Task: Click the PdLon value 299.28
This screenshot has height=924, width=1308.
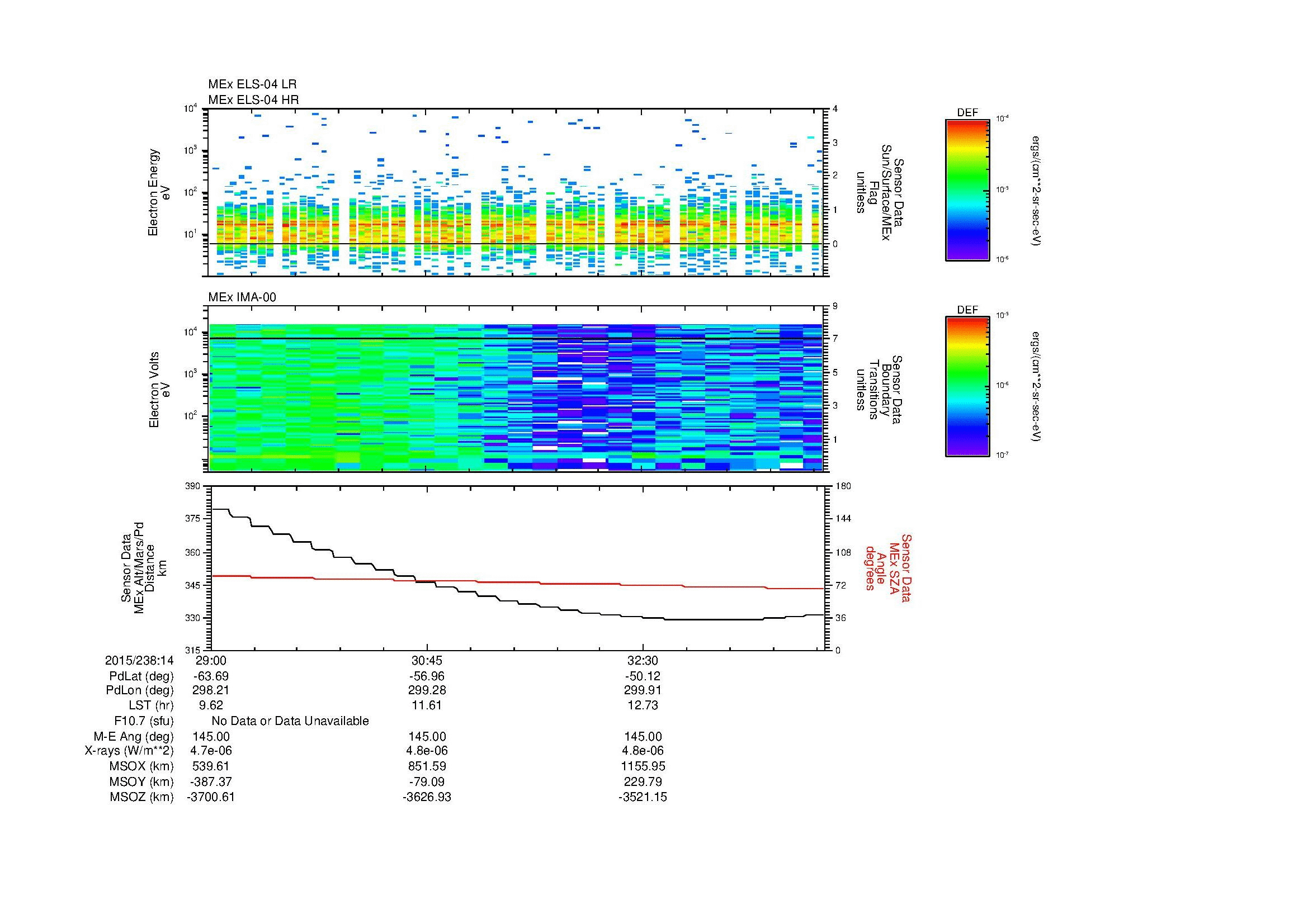Action: pyautogui.click(x=427, y=690)
